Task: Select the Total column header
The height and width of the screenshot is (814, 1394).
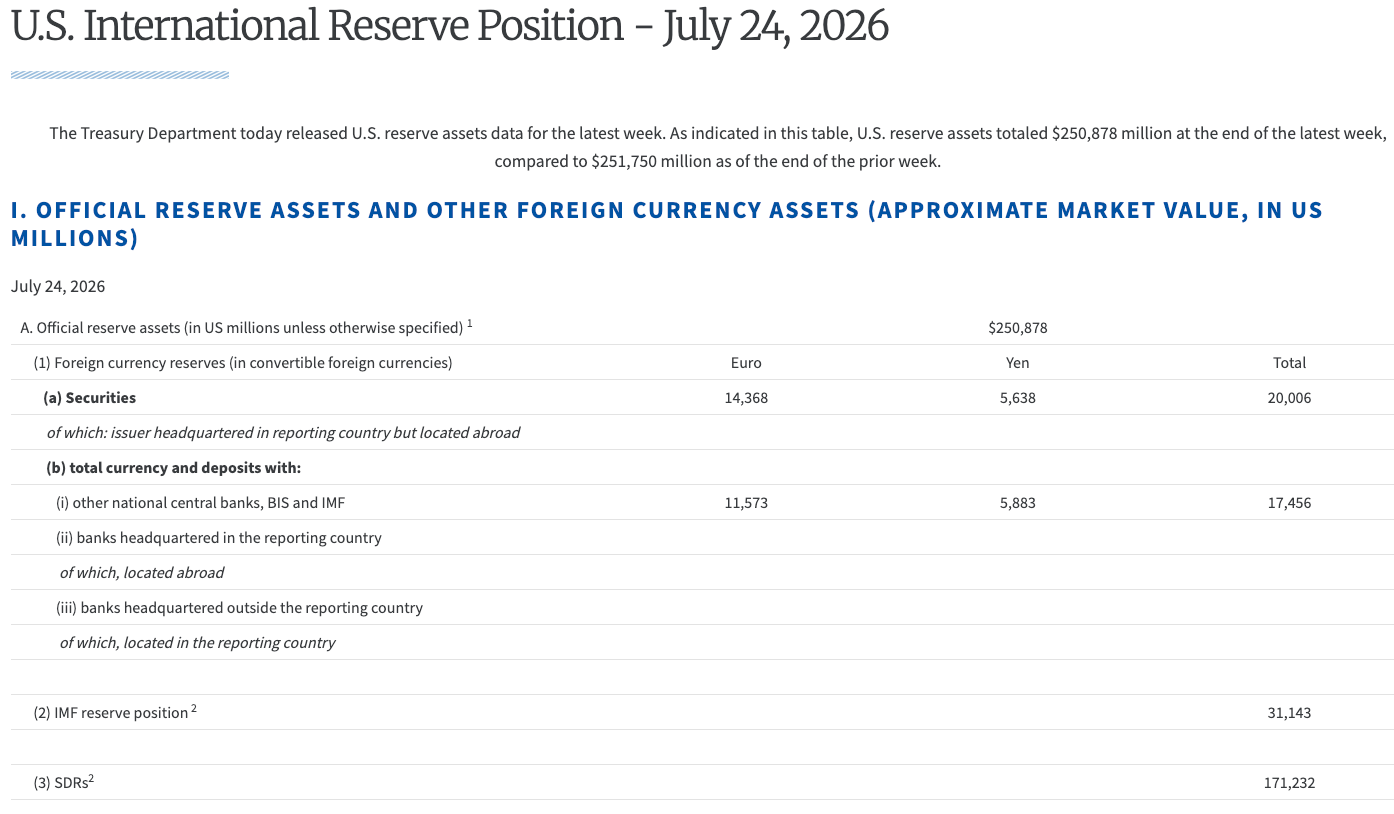Action: click(x=1289, y=363)
